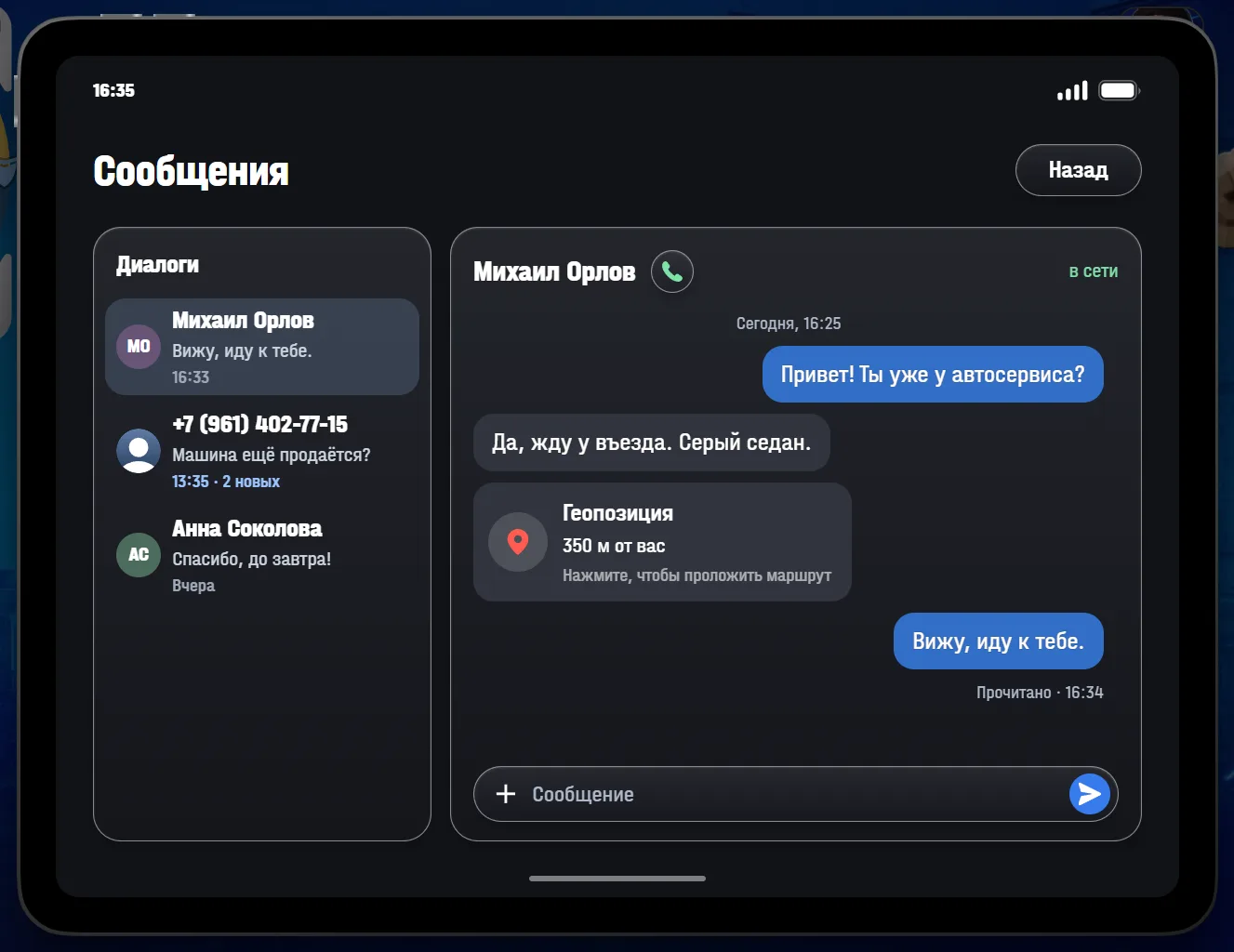Tap the battery status icon
Image resolution: width=1234 pixels, height=952 pixels.
pyautogui.click(x=1119, y=90)
